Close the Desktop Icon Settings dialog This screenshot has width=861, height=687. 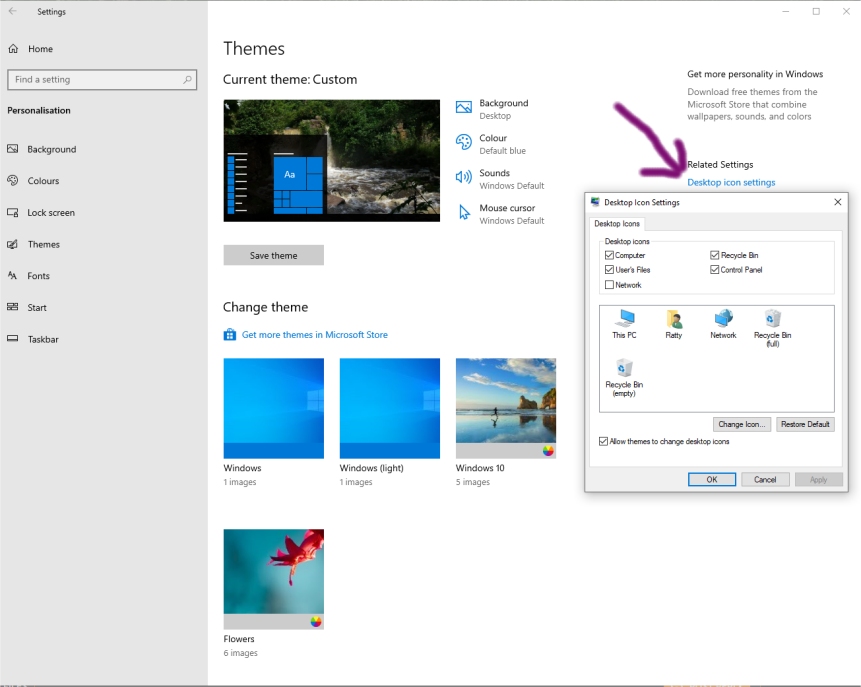tap(838, 202)
